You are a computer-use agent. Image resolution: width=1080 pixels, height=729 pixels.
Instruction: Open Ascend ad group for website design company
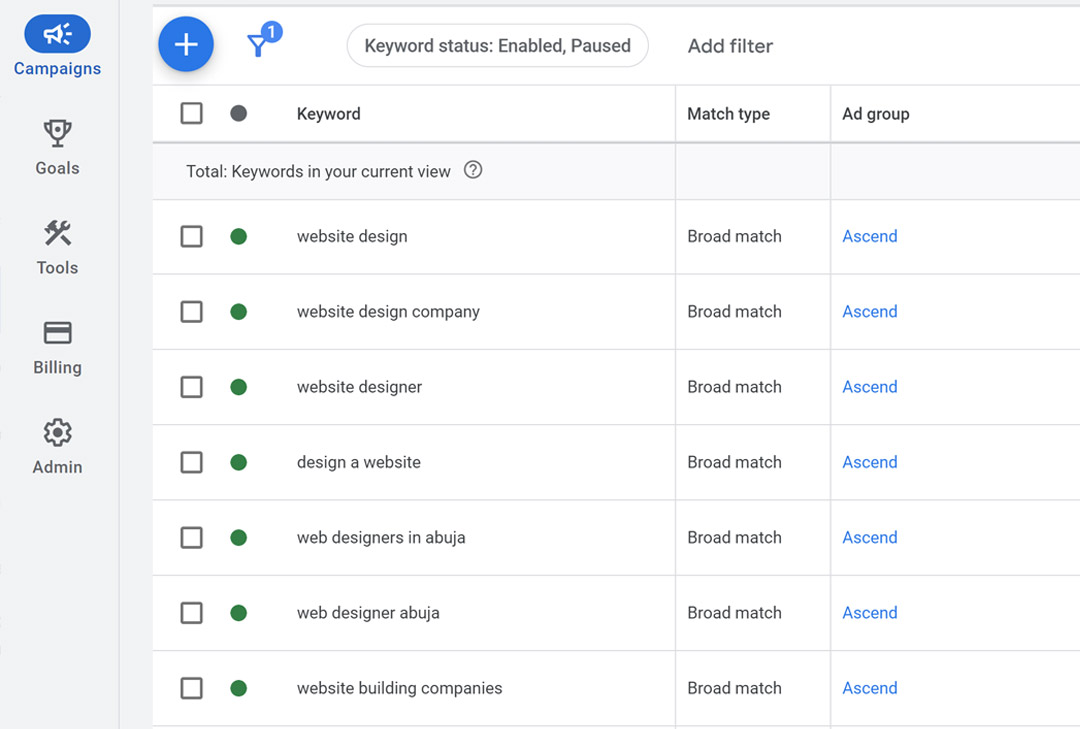click(x=870, y=311)
